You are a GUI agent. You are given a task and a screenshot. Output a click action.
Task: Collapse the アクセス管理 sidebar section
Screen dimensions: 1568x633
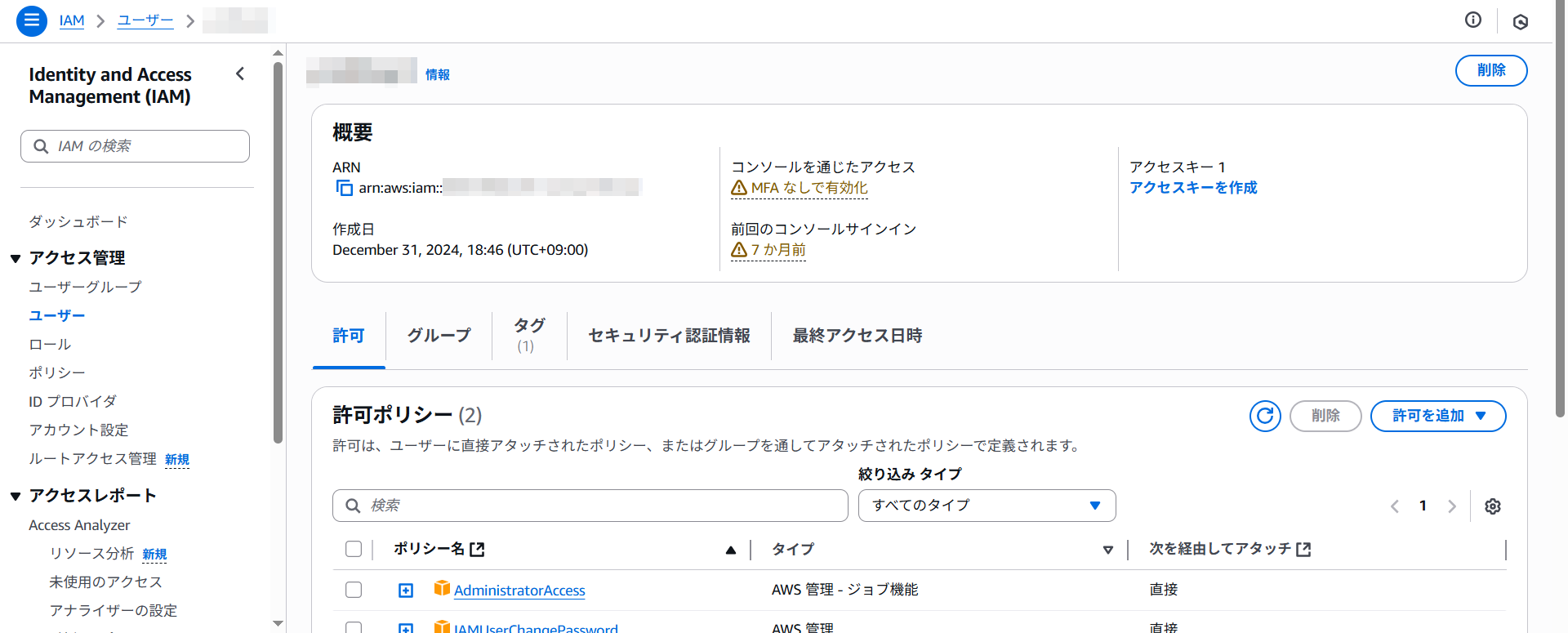[16, 259]
